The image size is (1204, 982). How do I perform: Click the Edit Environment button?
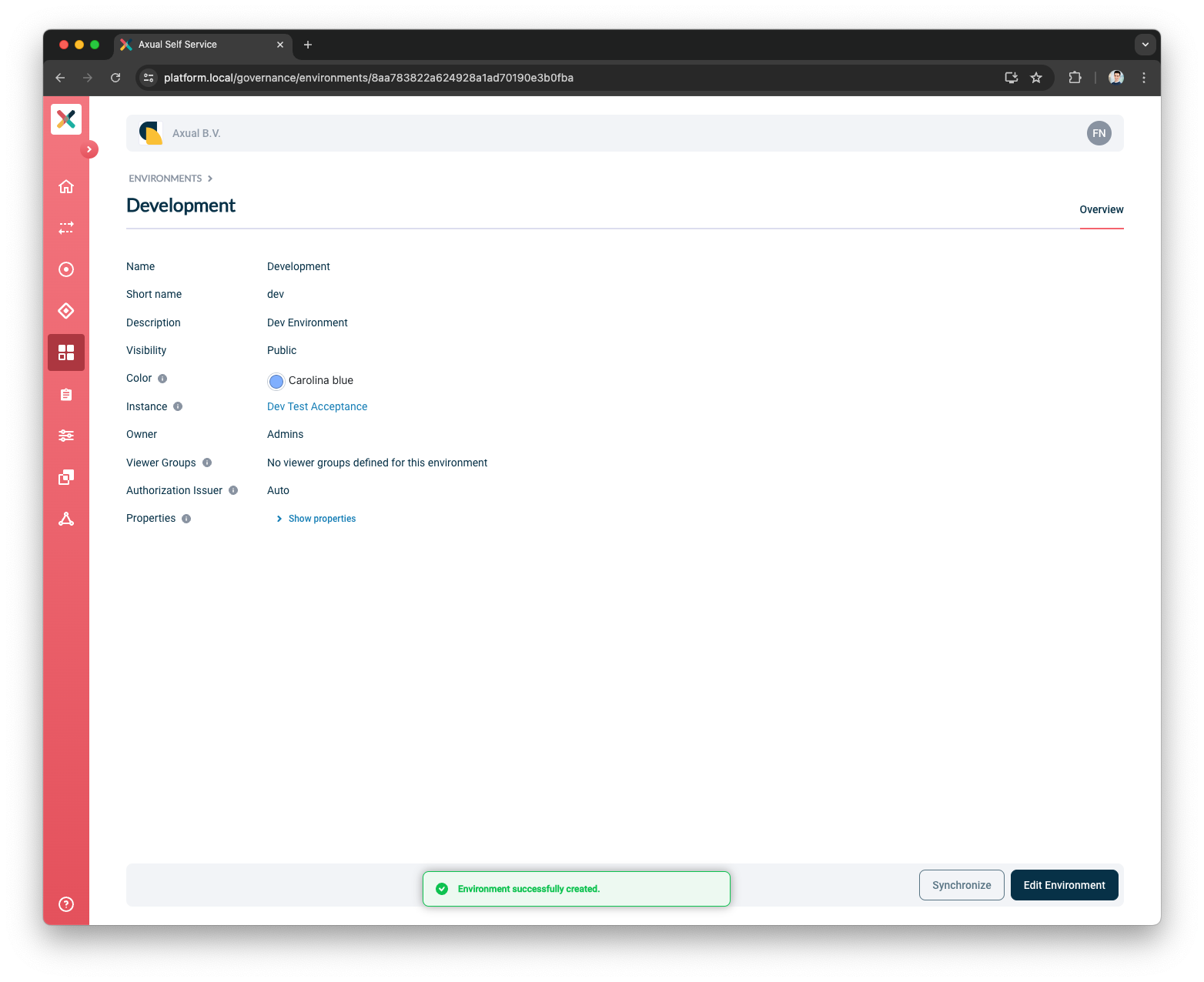(1064, 885)
